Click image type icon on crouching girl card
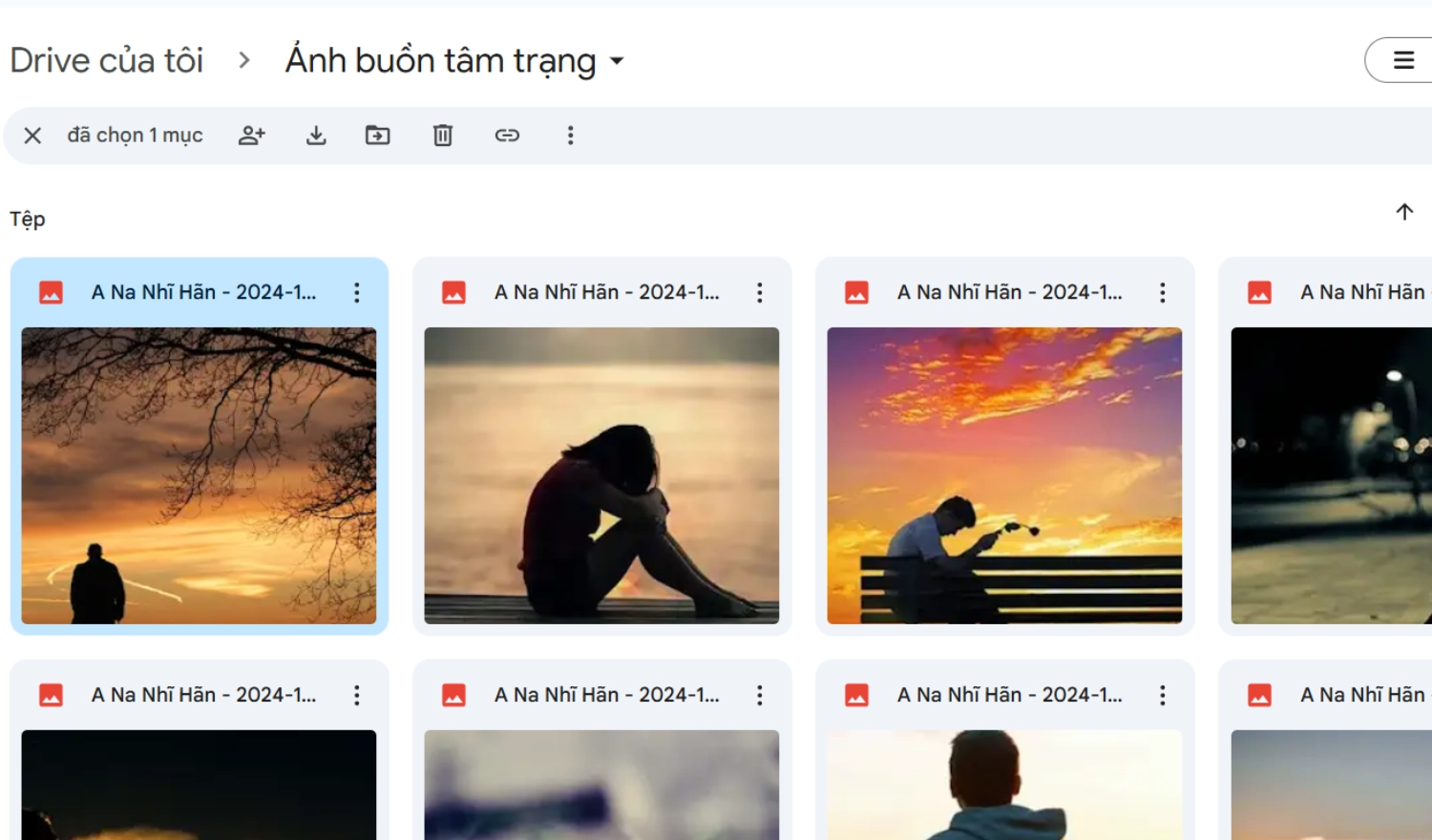This screenshot has height=840, width=1432. (454, 293)
